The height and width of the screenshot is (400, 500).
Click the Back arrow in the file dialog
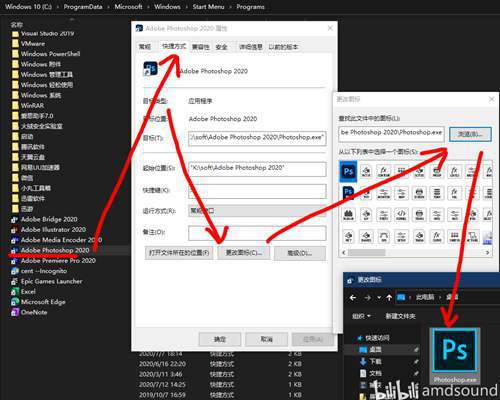click(353, 297)
